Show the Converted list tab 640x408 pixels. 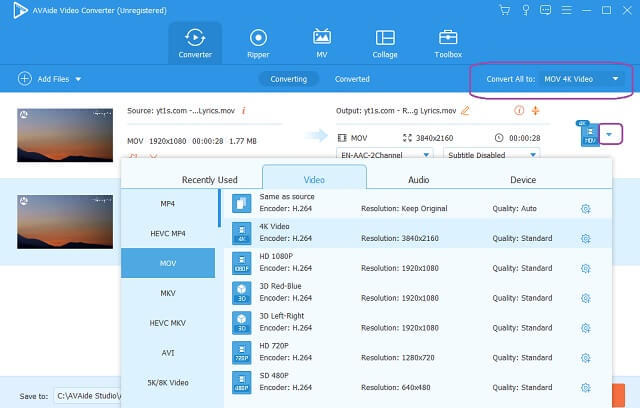(x=352, y=79)
